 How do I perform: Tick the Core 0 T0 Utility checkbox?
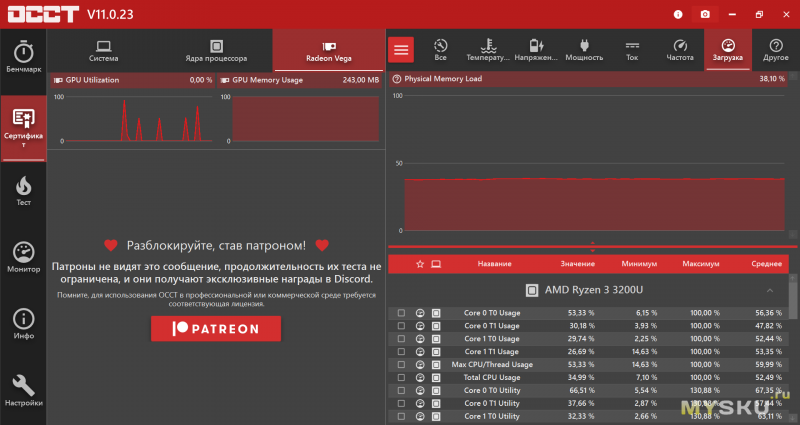tap(402, 390)
